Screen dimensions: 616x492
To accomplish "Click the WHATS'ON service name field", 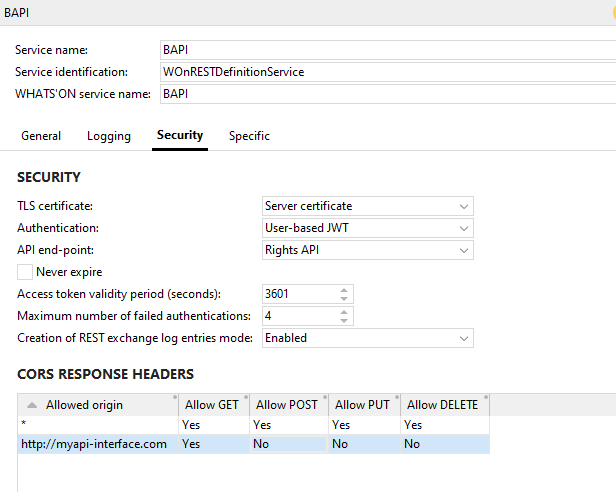I will pos(386,94).
